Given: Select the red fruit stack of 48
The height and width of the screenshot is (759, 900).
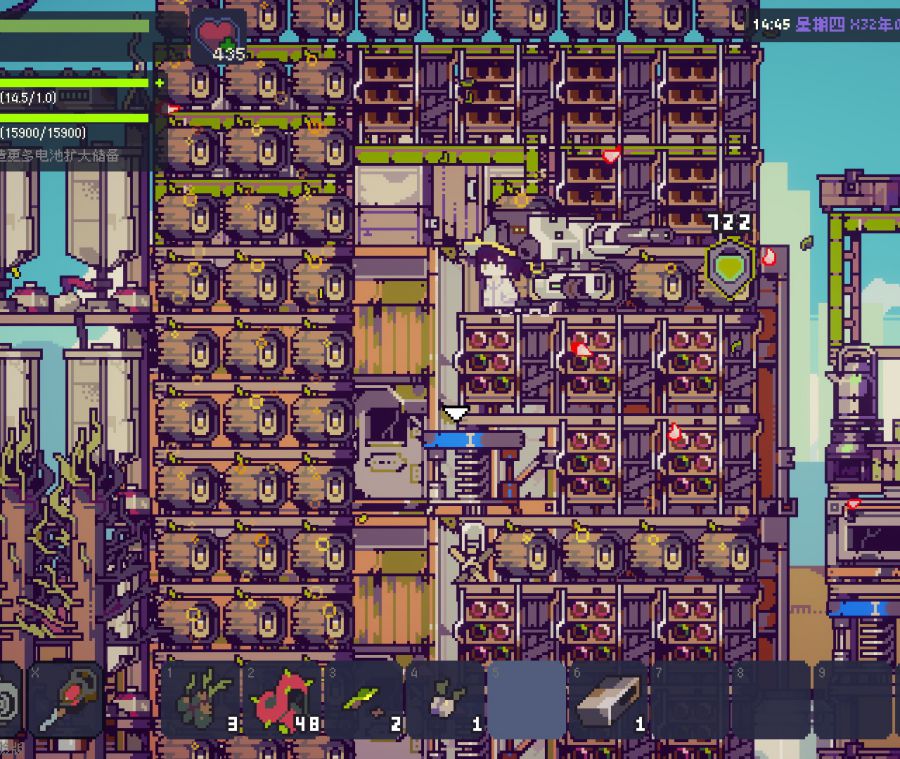Looking at the screenshot, I should click(x=283, y=699).
